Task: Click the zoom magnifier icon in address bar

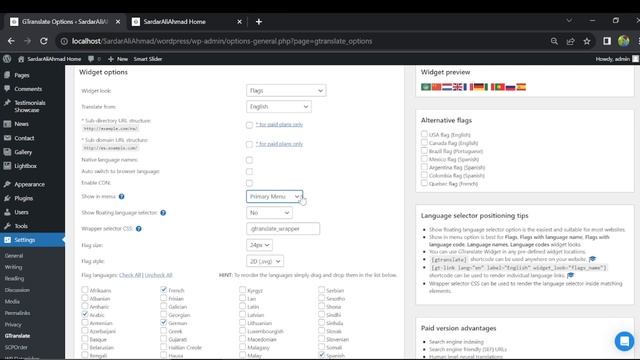Action: click(554, 41)
